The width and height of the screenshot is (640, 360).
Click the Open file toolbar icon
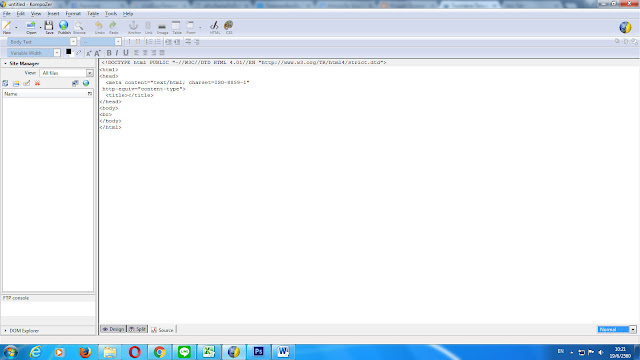[31, 27]
